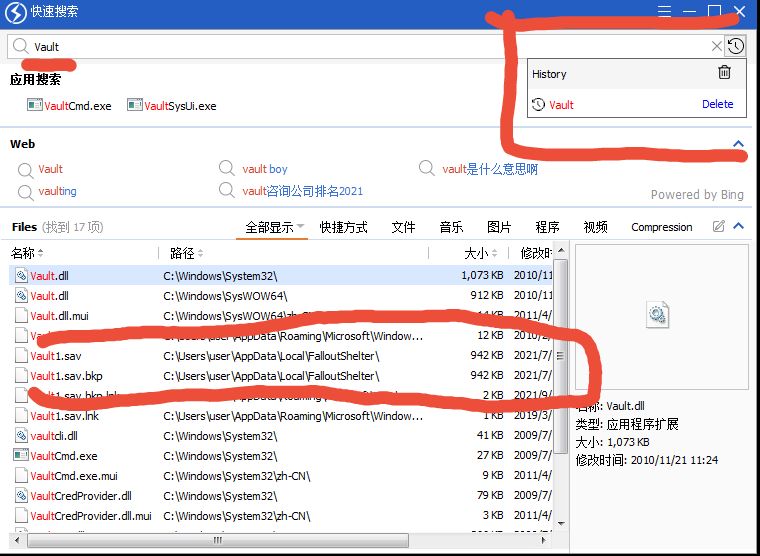Select Vault.dll.mui file
The width and height of the screenshot is (760, 556).
tap(281, 316)
